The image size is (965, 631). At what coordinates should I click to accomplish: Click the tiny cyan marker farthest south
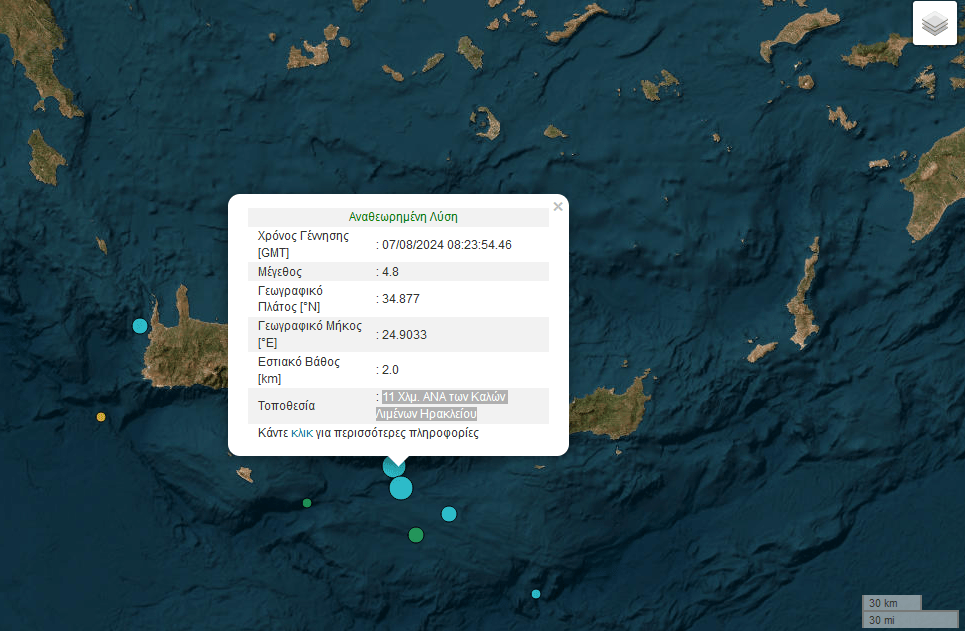pos(536,594)
